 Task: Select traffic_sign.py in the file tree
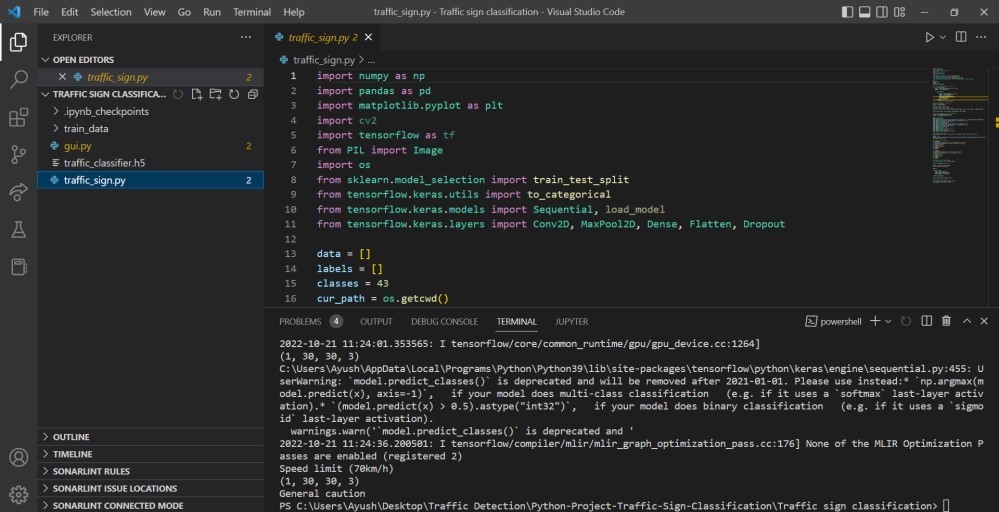click(x=151, y=180)
